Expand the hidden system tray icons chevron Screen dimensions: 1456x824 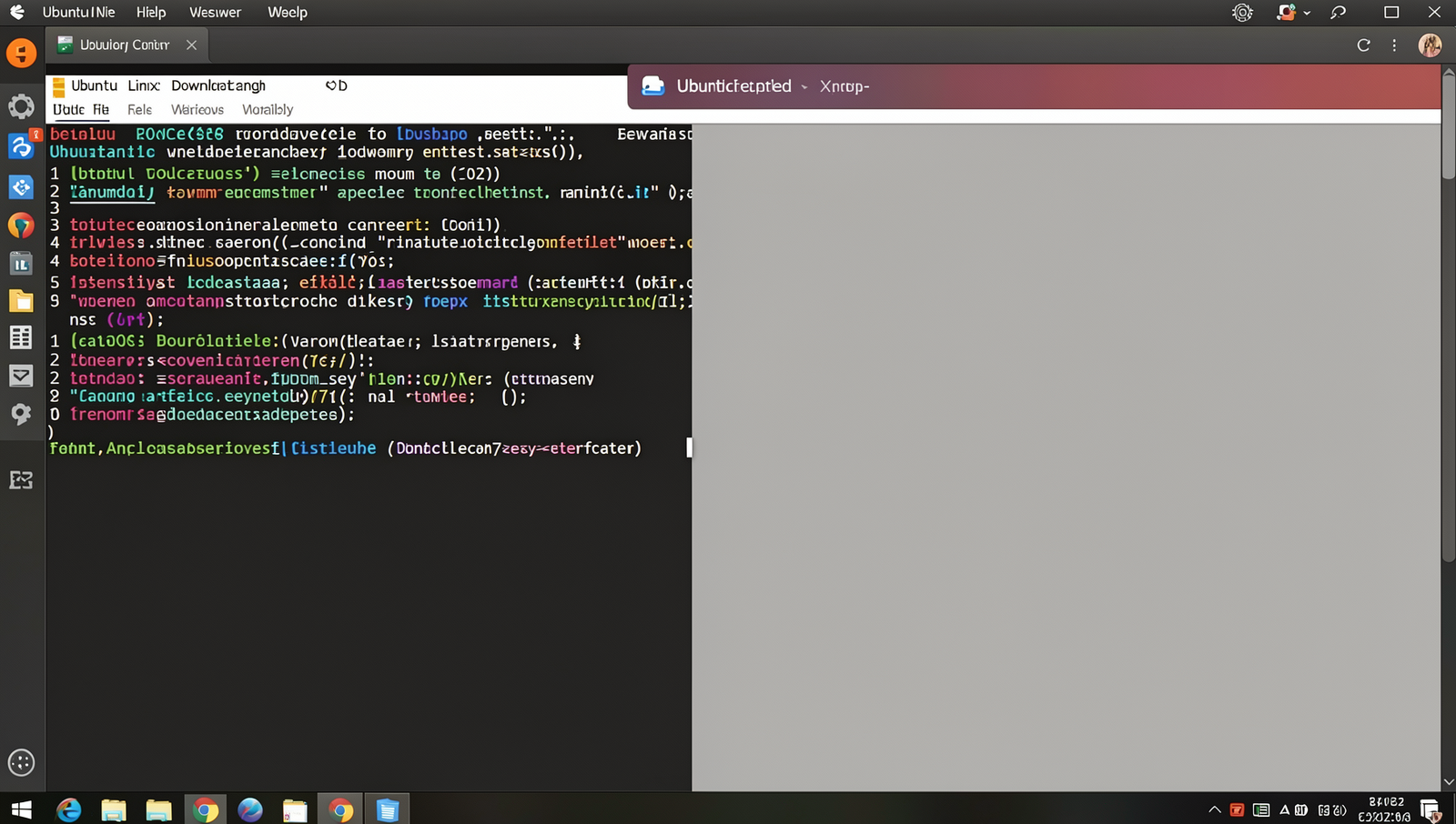(1214, 809)
